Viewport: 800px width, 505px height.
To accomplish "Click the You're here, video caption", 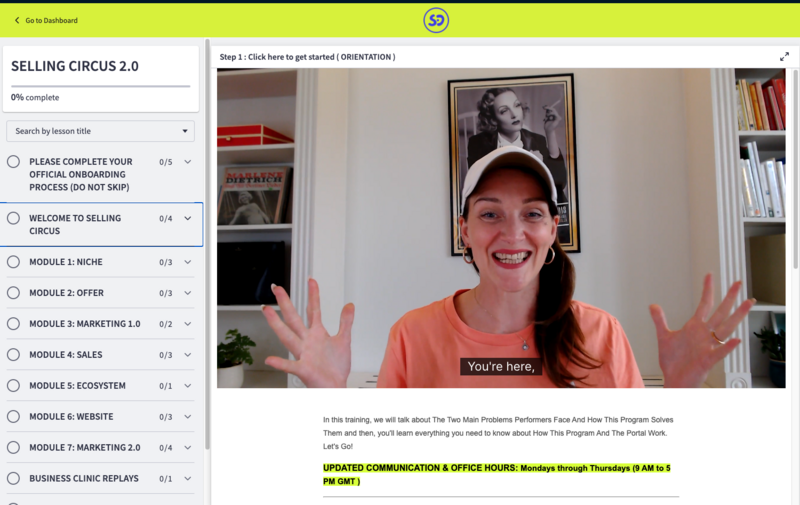I will point(501,367).
